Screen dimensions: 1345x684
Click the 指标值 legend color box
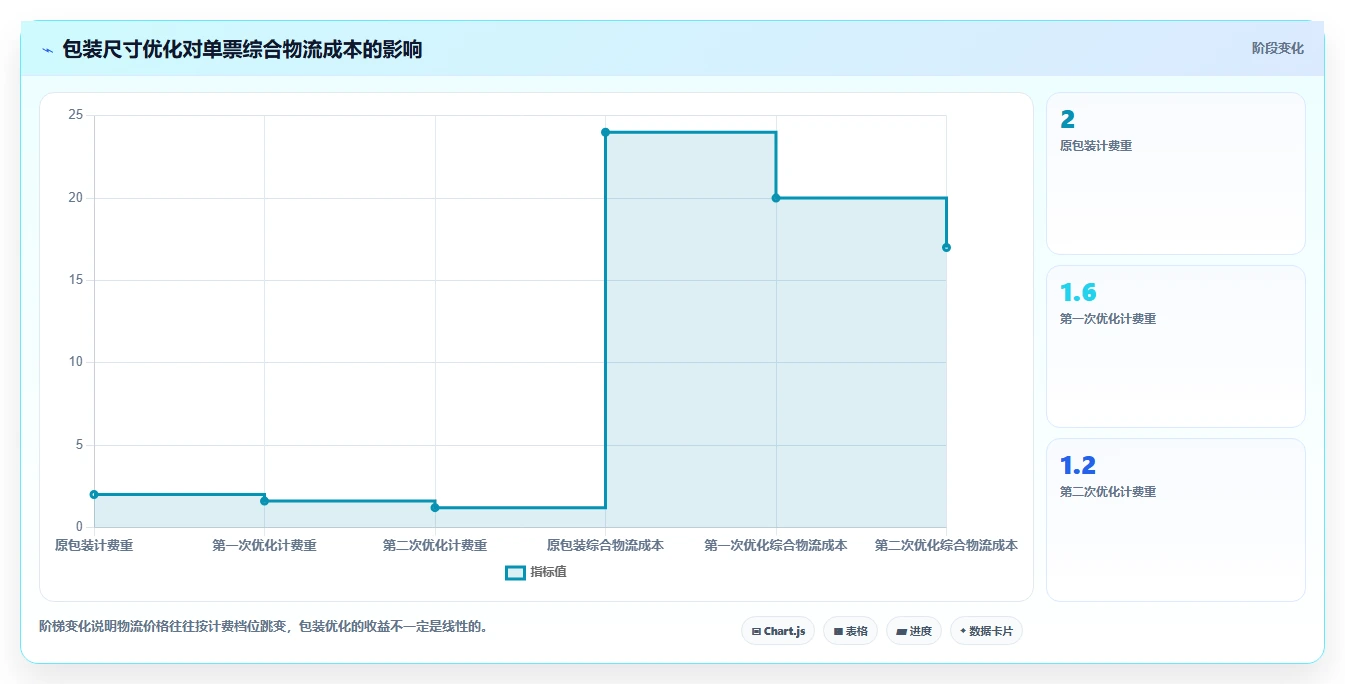click(x=515, y=573)
